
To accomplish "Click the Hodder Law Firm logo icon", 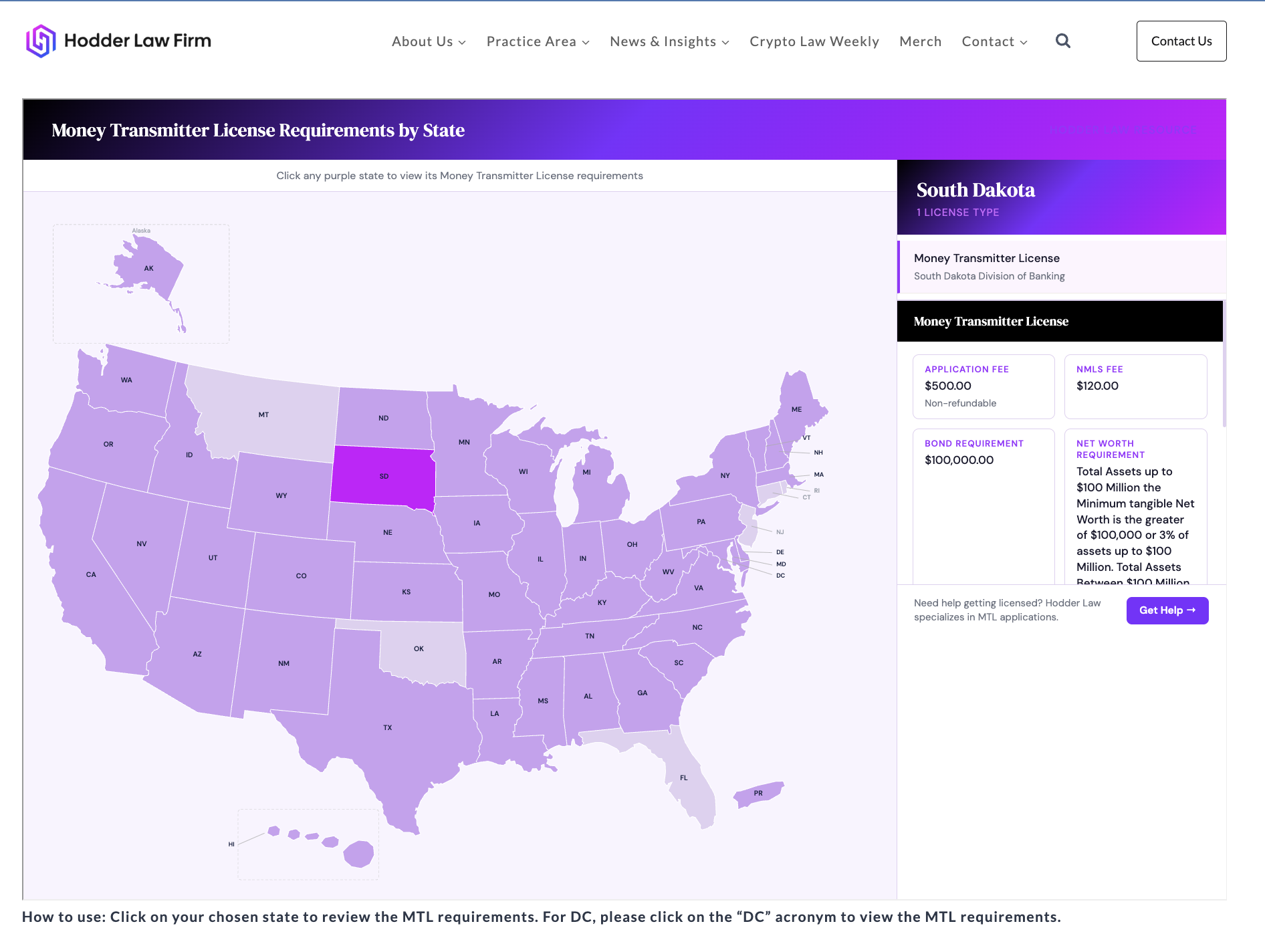I will click(x=40, y=41).
